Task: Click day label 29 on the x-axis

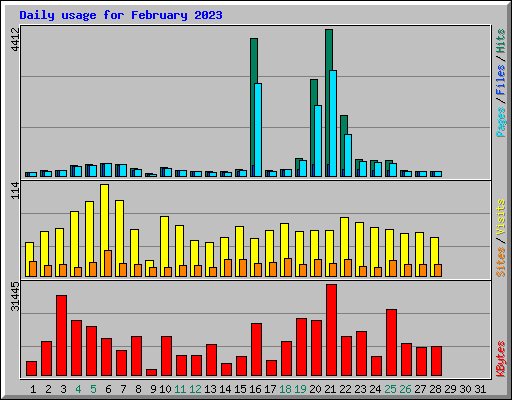Action: click(450, 389)
